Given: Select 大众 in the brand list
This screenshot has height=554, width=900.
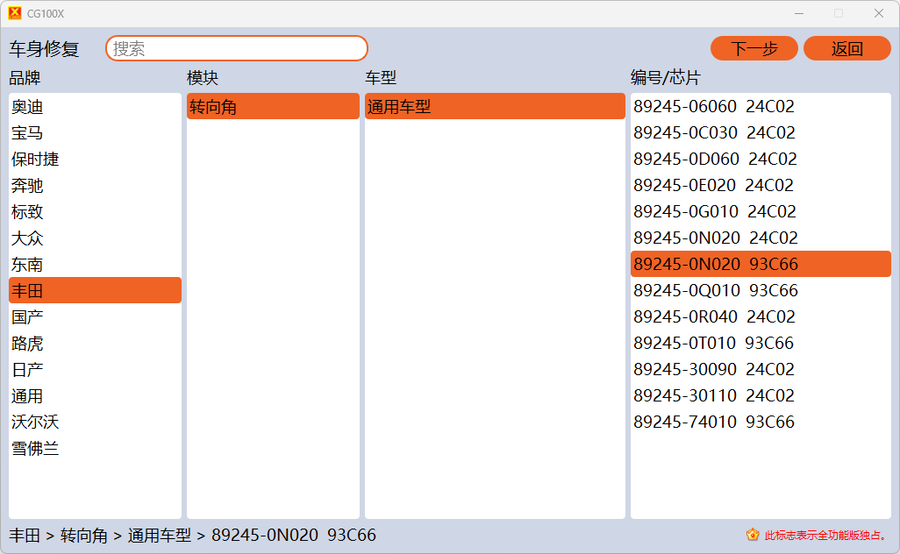Looking at the screenshot, I should (x=28, y=238).
